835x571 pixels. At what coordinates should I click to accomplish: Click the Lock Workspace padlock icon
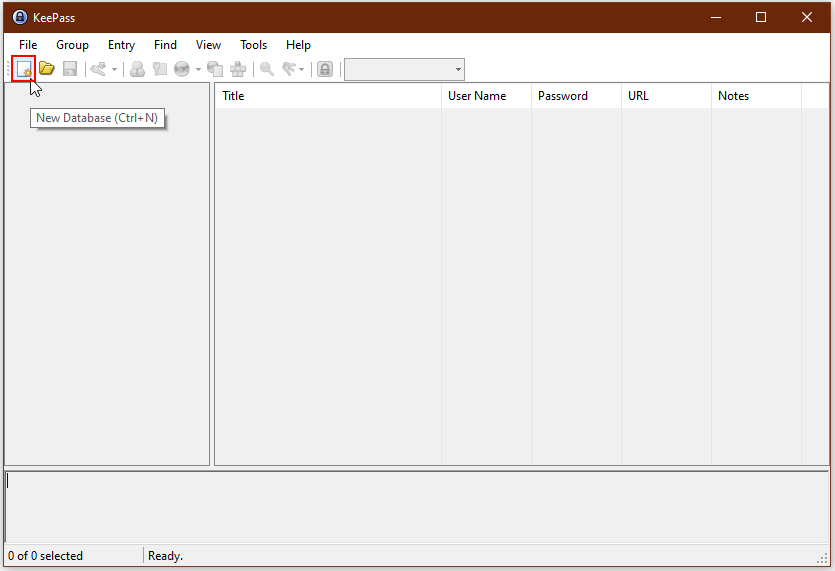pyautogui.click(x=325, y=69)
